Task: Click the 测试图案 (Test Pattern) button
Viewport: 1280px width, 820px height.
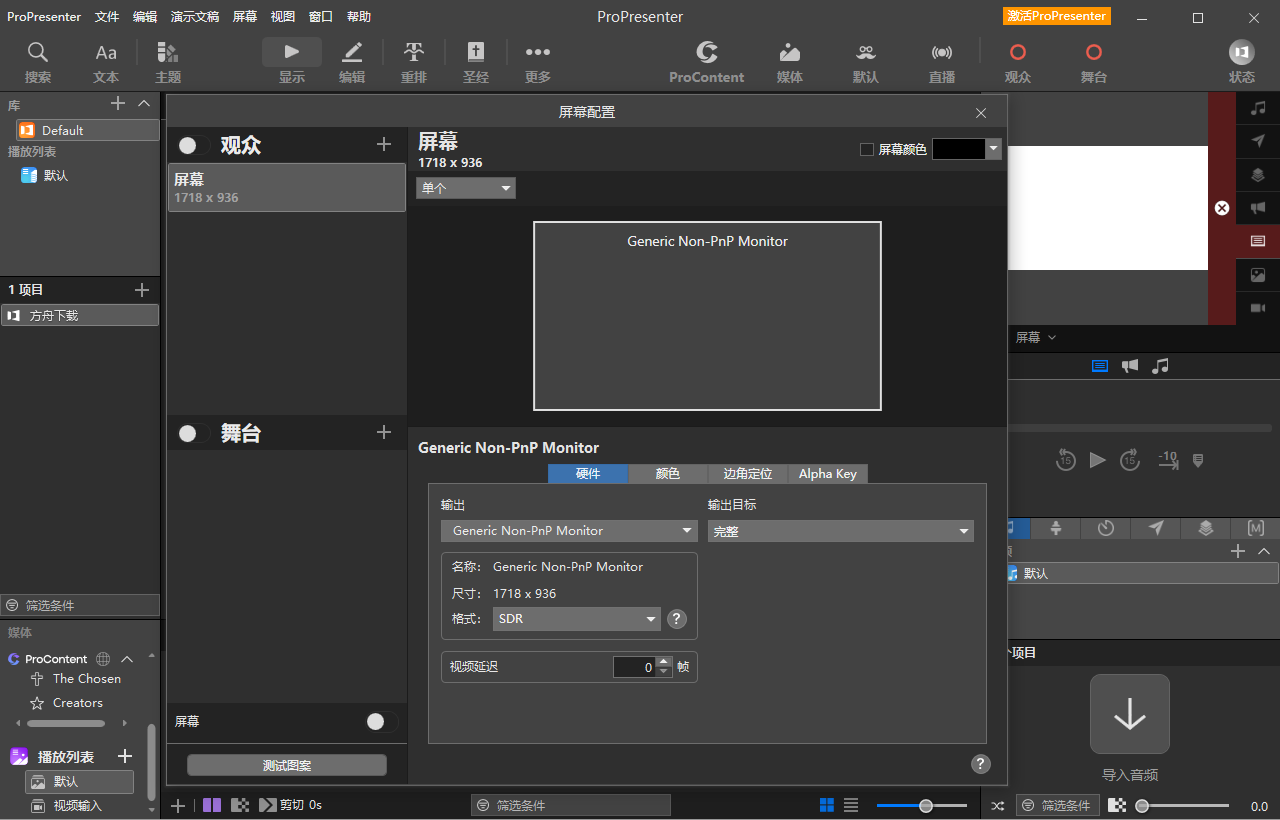Action: tap(287, 766)
